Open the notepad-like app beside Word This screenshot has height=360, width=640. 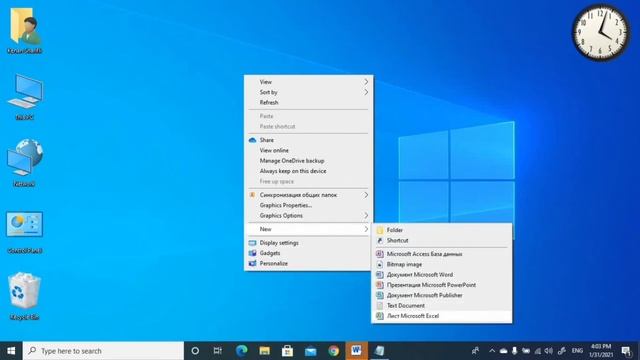click(379, 351)
